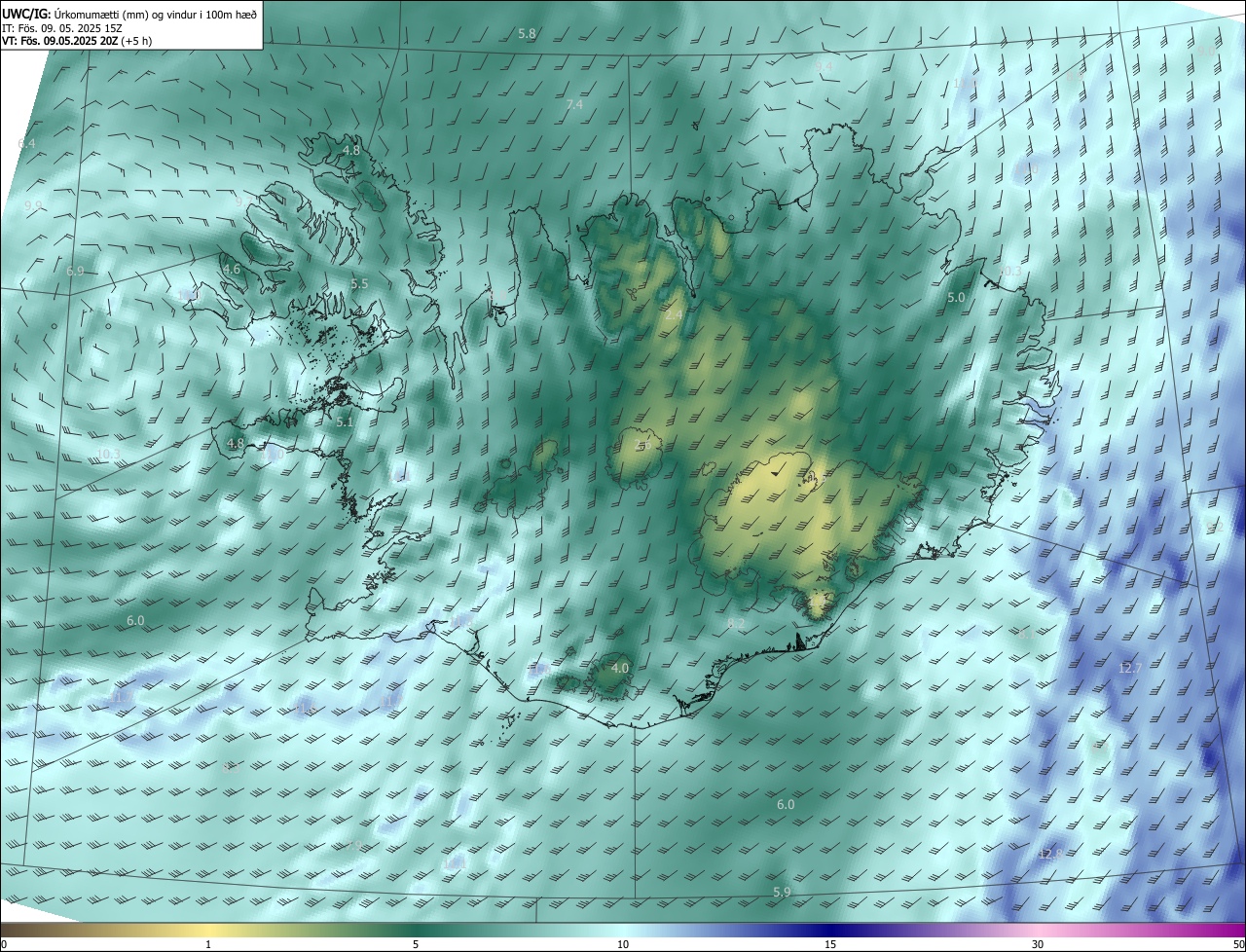Click the 6.4 value label

[x=26, y=143]
